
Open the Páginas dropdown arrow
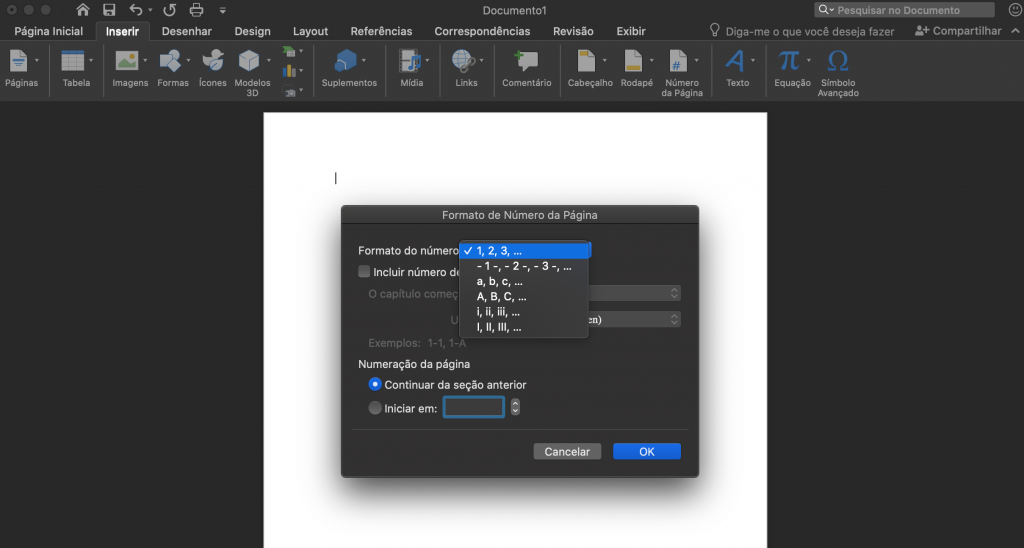tap(37, 61)
